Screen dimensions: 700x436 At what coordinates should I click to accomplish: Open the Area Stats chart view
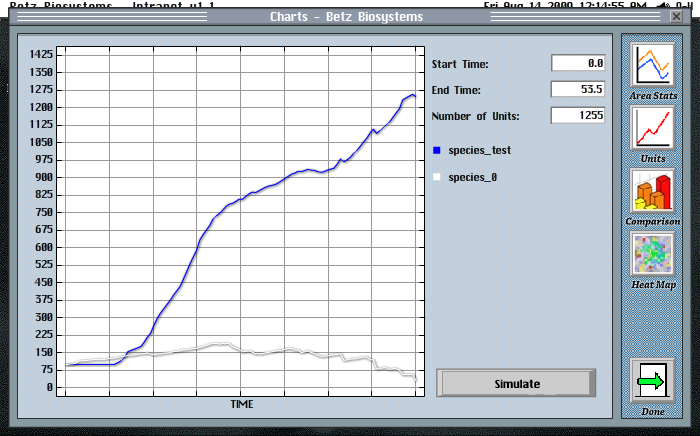(x=653, y=65)
